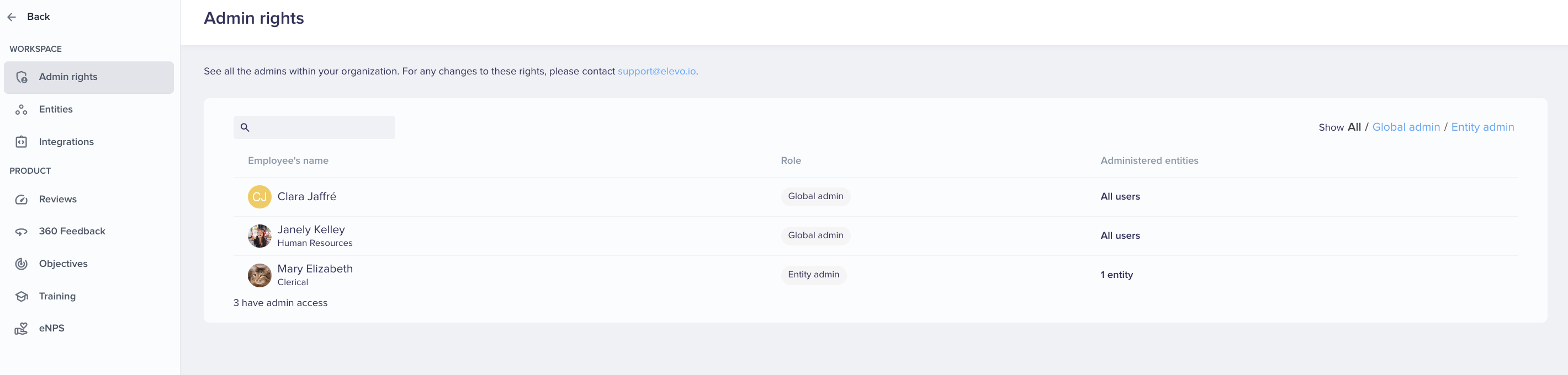This screenshot has width=1568, height=375.
Task: Click the eNPS heart-hand icon
Action: tap(22, 328)
